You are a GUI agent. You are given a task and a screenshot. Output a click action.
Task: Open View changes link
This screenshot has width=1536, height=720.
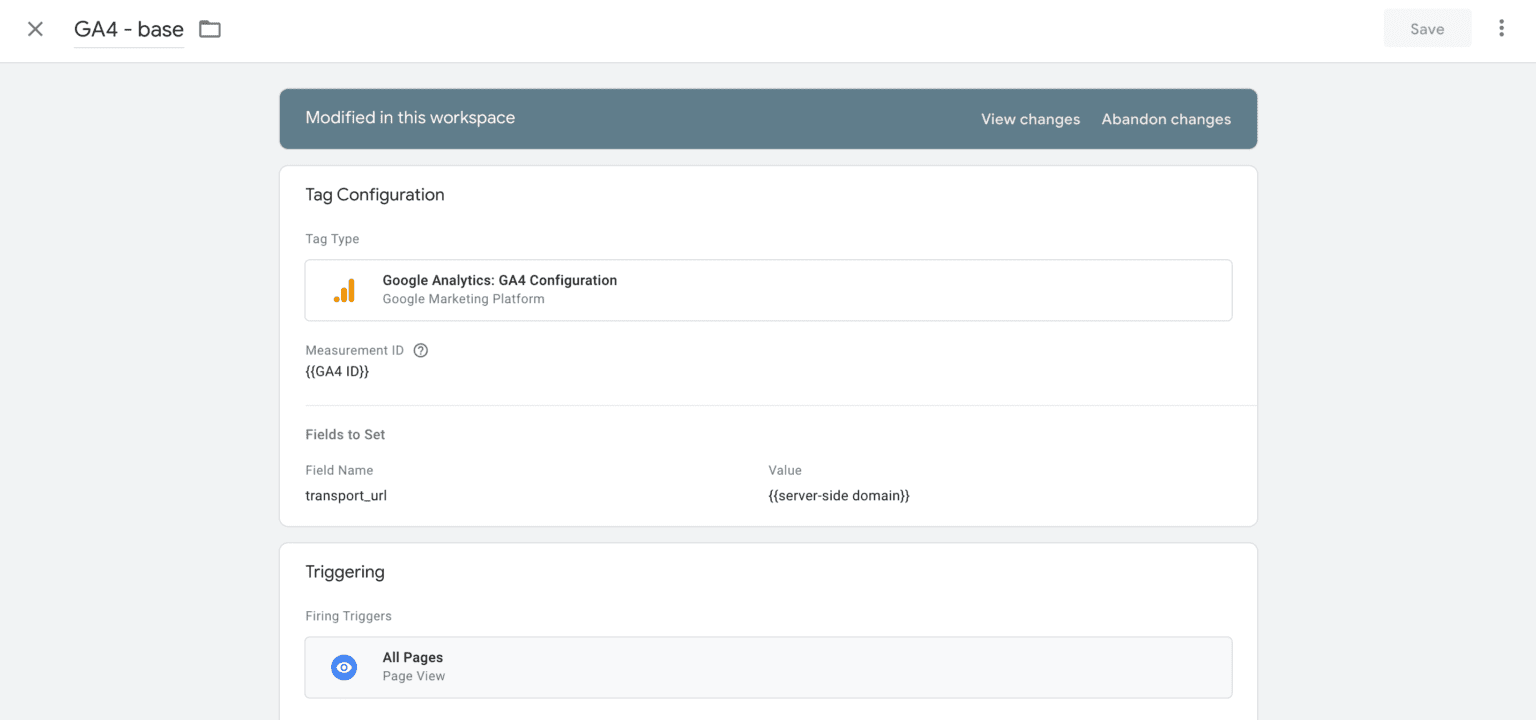tap(1030, 119)
